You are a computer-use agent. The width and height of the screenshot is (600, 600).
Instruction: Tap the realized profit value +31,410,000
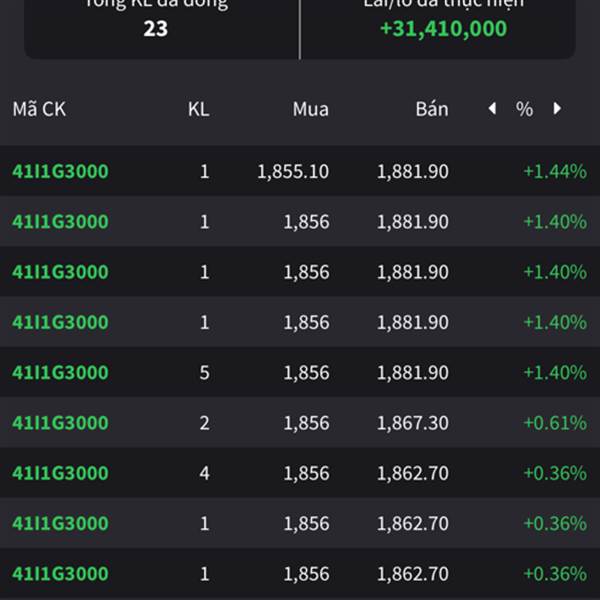pos(443,28)
